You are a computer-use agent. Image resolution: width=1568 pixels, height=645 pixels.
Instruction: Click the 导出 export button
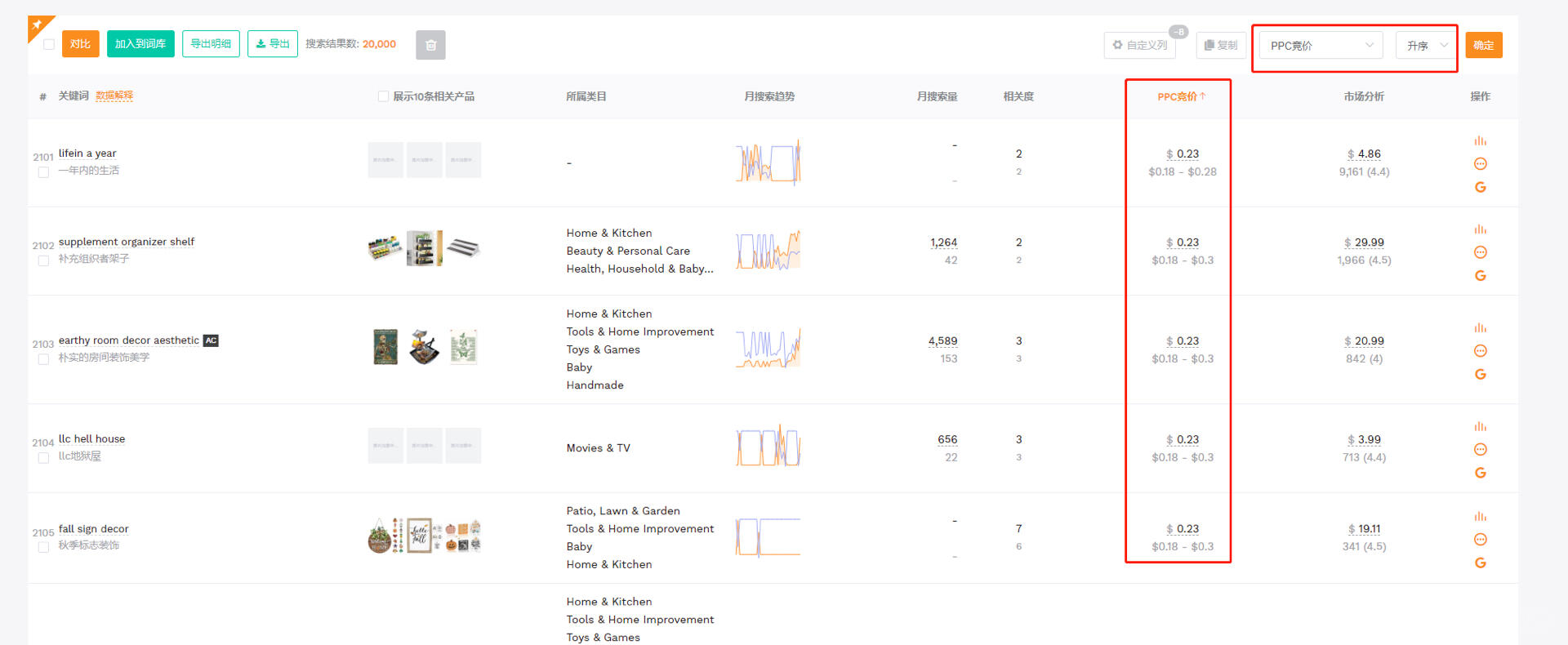tap(273, 44)
